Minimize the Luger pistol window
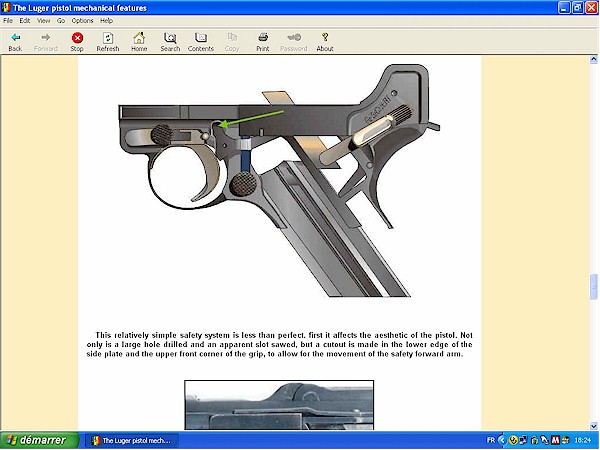 pos(564,8)
